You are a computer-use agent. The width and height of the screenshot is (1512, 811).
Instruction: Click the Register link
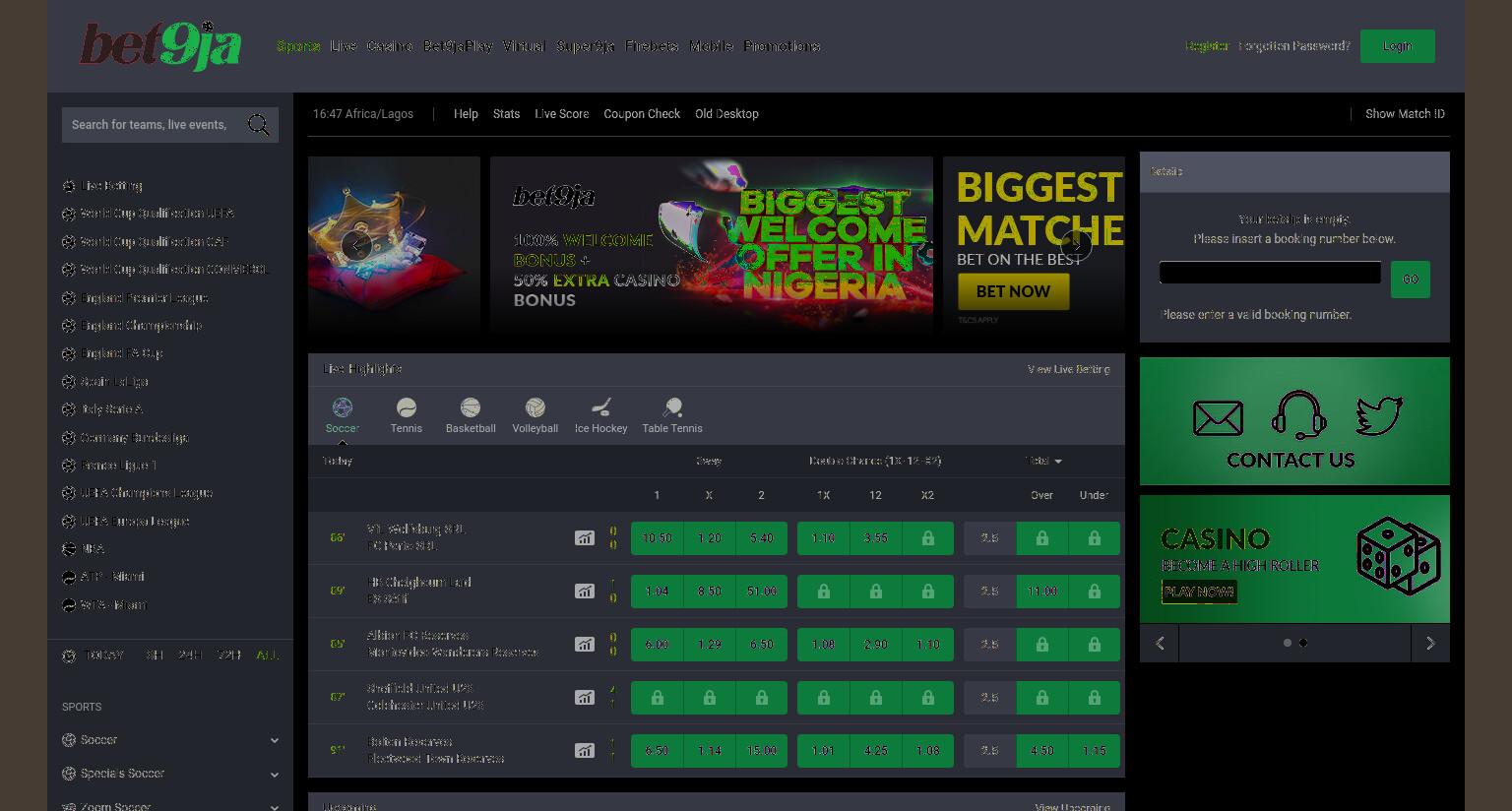tap(1207, 46)
